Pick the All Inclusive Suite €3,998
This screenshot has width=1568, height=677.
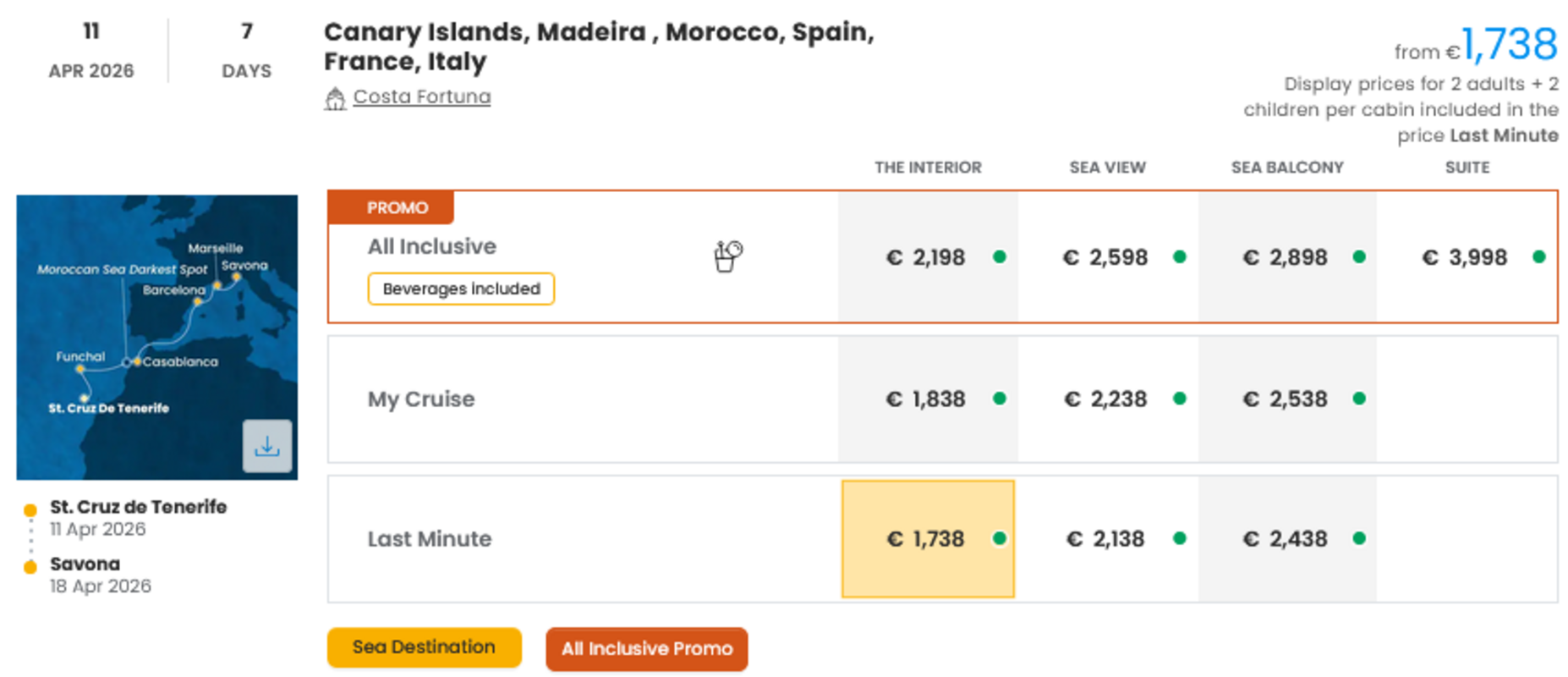tap(1467, 257)
